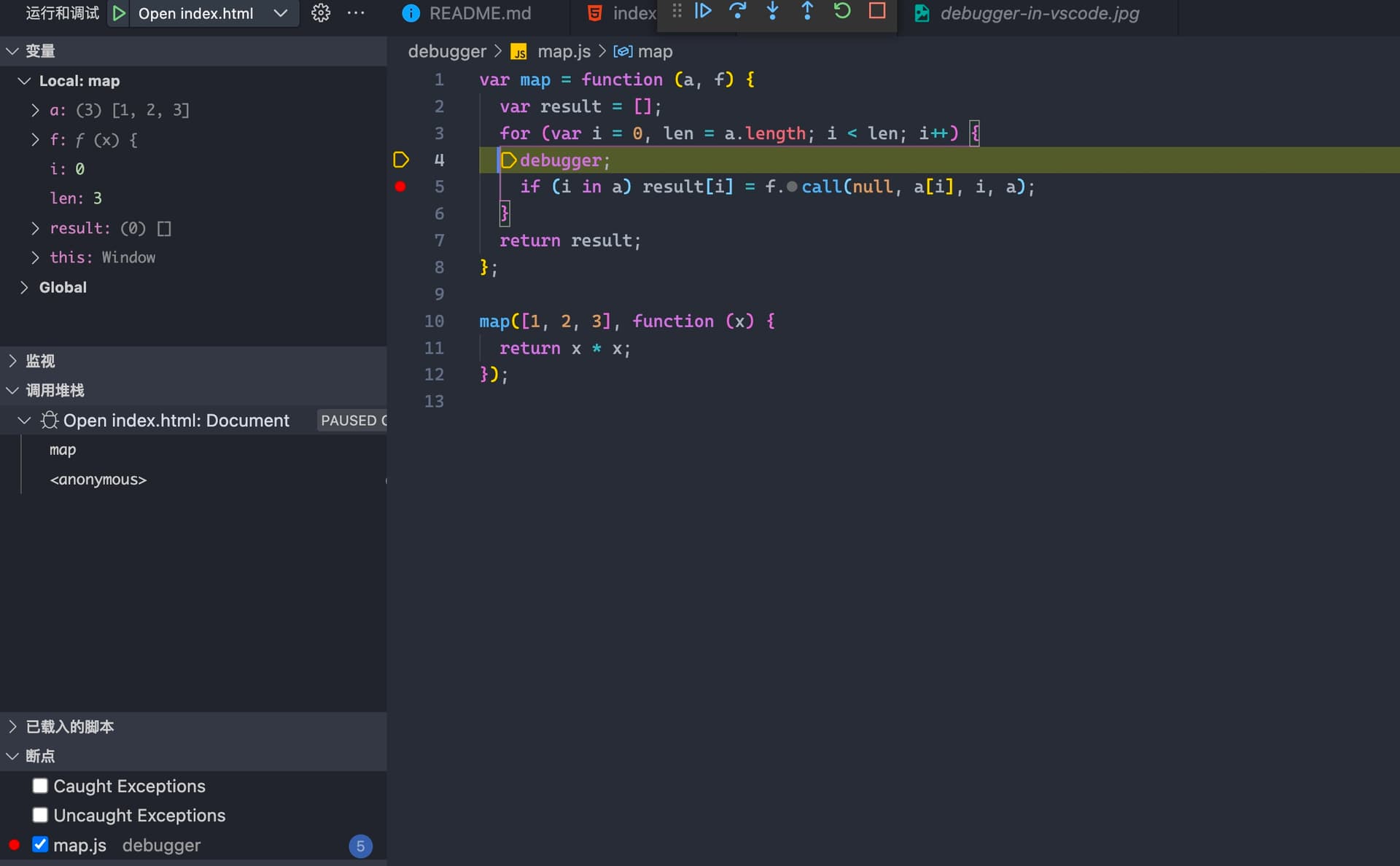Stop the debug session
This screenshot has height=866, width=1400.
coord(877,11)
